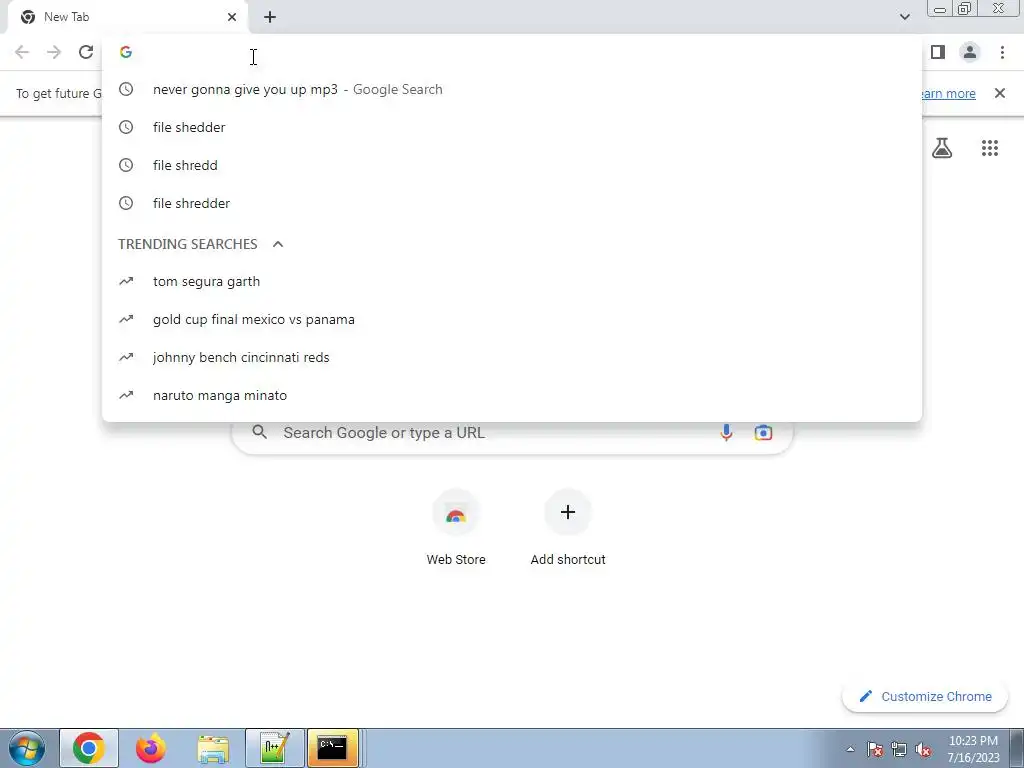Viewport: 1024px width, 768px height.
Task: Open the Google apps grid icon
Action: pos(990,148)
